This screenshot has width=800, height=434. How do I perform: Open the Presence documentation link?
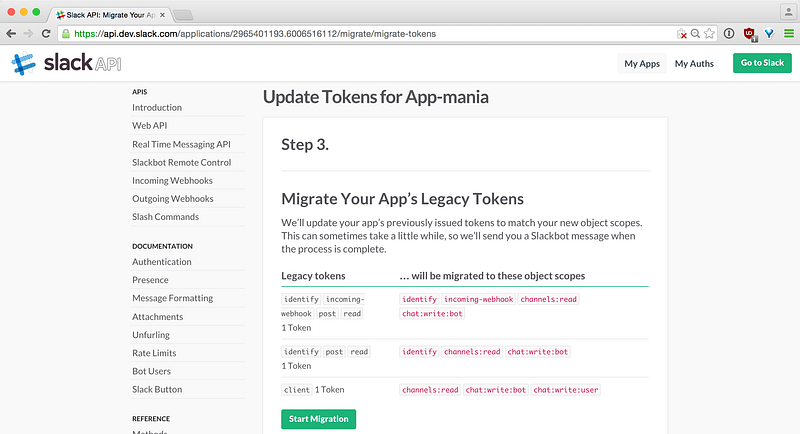(x=150, y=280)
